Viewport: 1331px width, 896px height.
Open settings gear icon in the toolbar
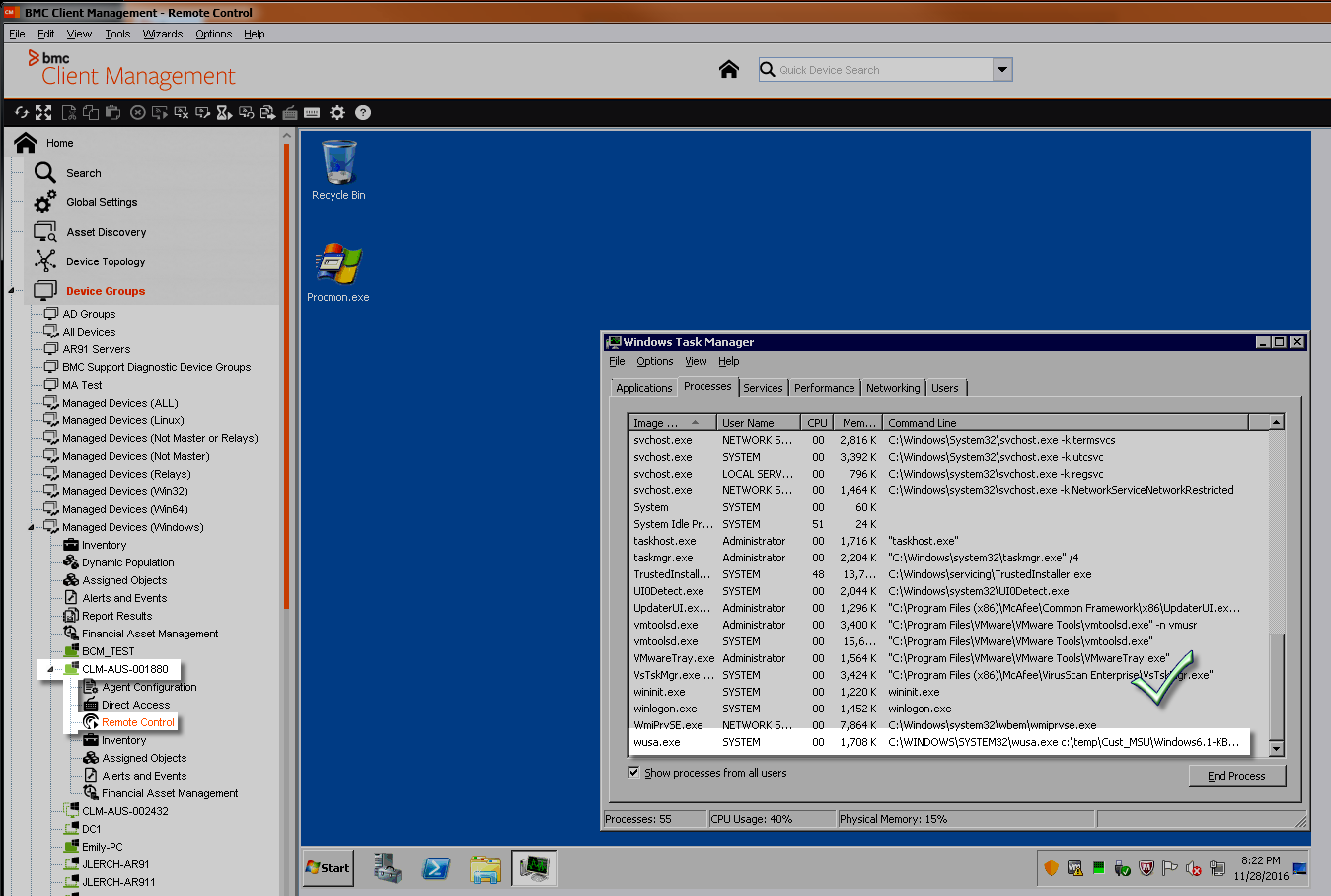tap(337, 112)
